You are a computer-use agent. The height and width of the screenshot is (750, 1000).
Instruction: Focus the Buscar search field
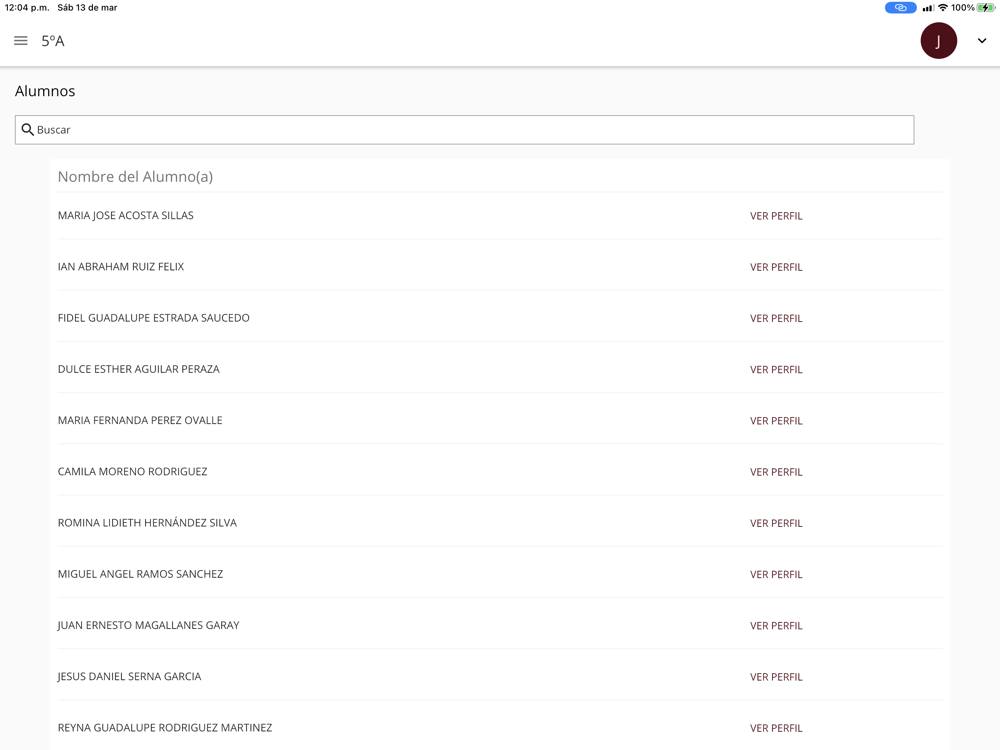470,130
